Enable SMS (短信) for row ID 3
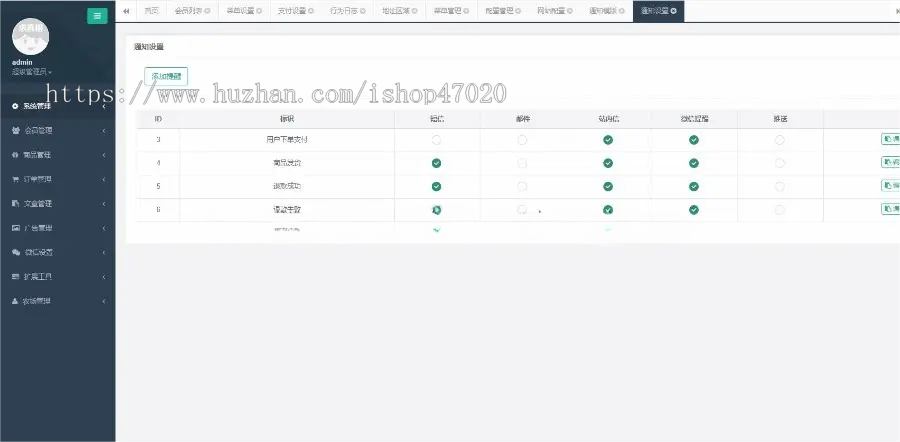This screenshot has width=900, height=442. click(436, 139)
